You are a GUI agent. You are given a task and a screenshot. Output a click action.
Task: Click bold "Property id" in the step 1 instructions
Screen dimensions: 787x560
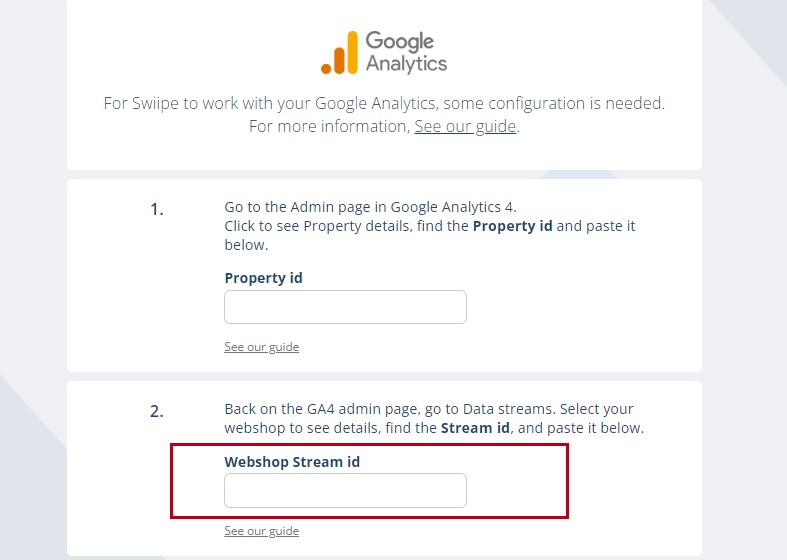click(x=512, y=226)
